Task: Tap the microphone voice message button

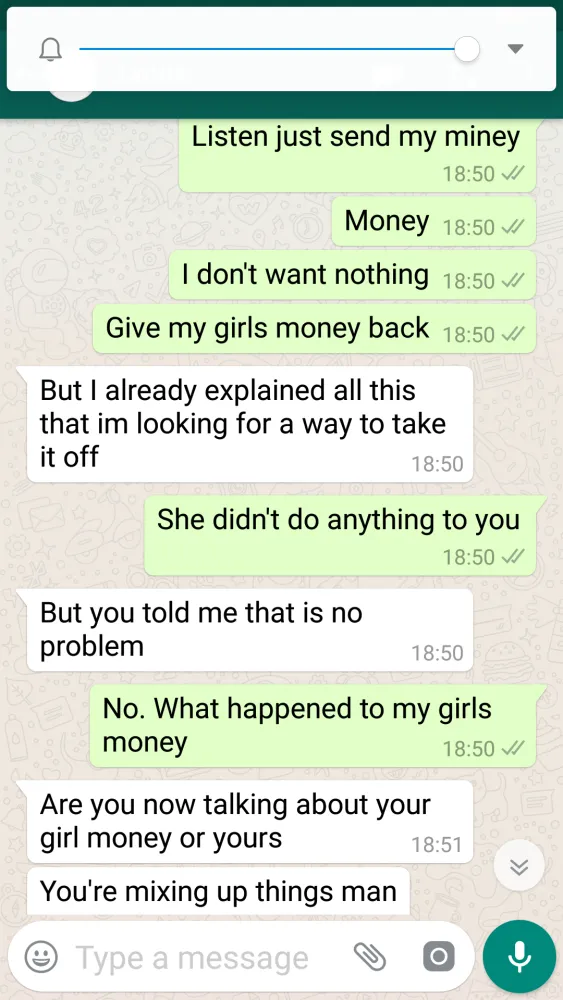Action: click(x=519, y=957)
